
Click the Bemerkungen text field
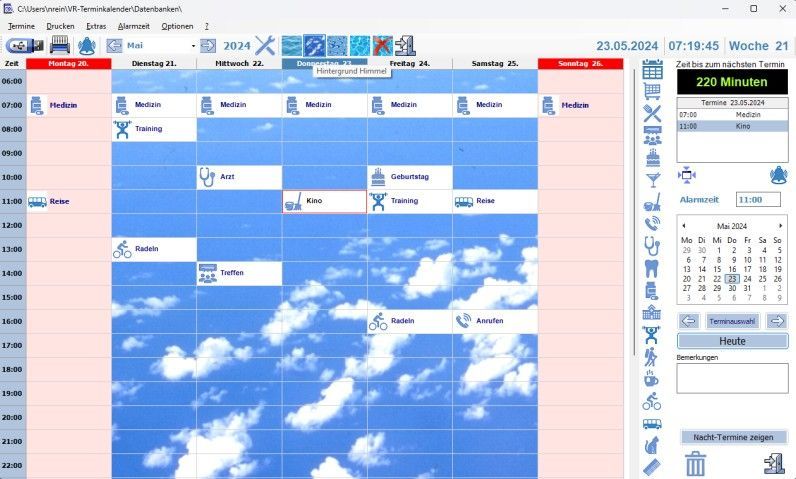(732, 377)
